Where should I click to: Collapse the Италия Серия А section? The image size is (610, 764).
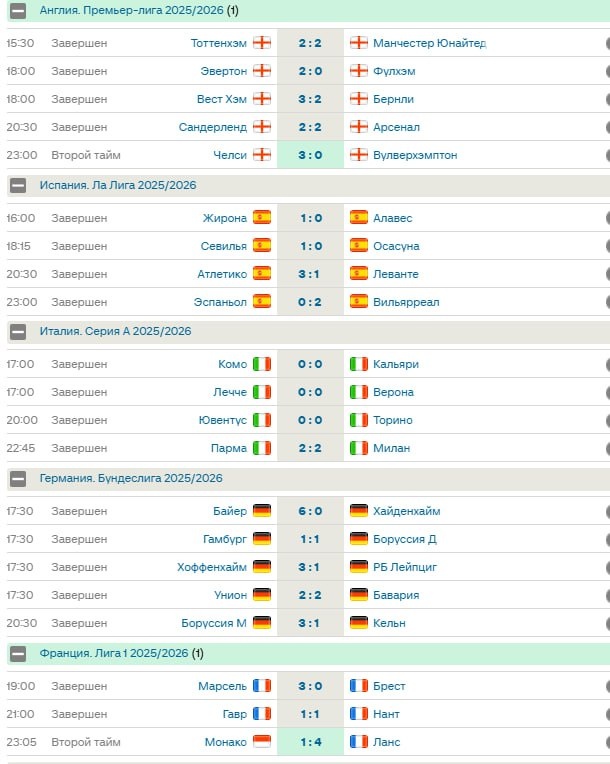(x=18, y=331)
